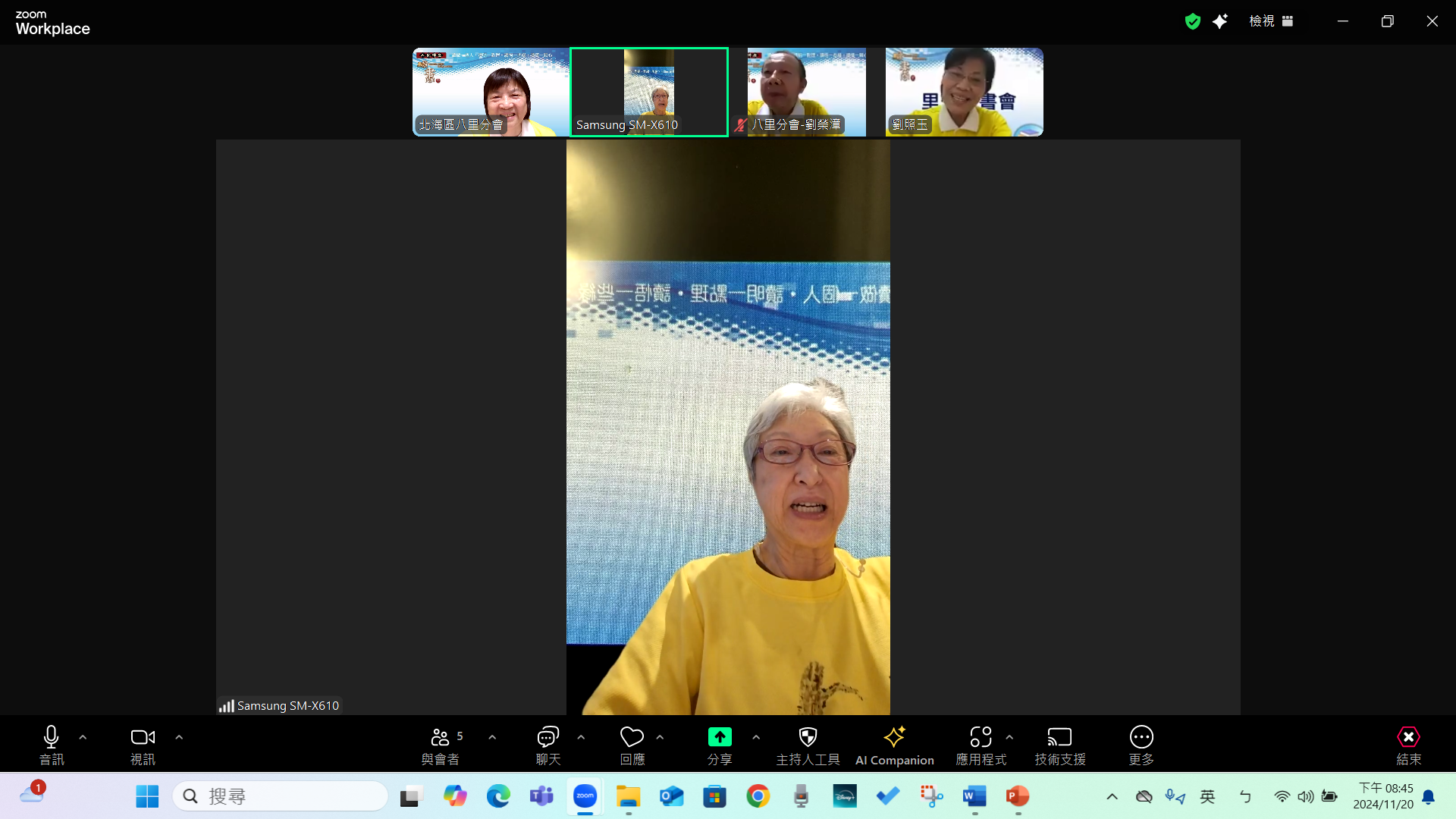Open the Reactions heart icon
The width and height of the screenshot is (1456, 819).
pos(632,745)
